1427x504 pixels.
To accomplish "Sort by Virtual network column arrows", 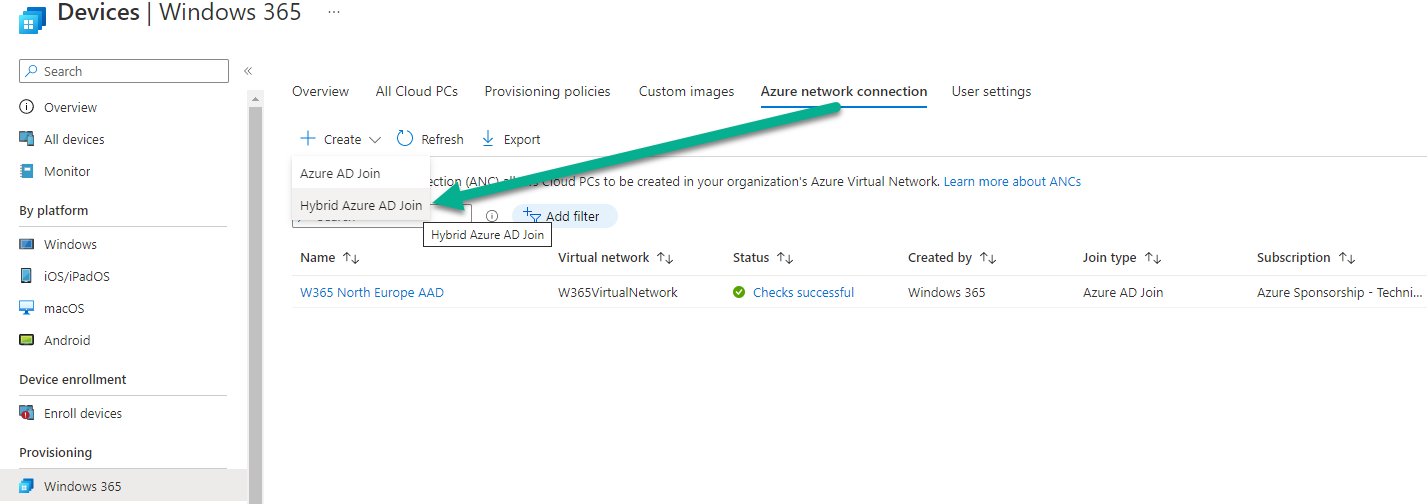I will tap(665, 258).
